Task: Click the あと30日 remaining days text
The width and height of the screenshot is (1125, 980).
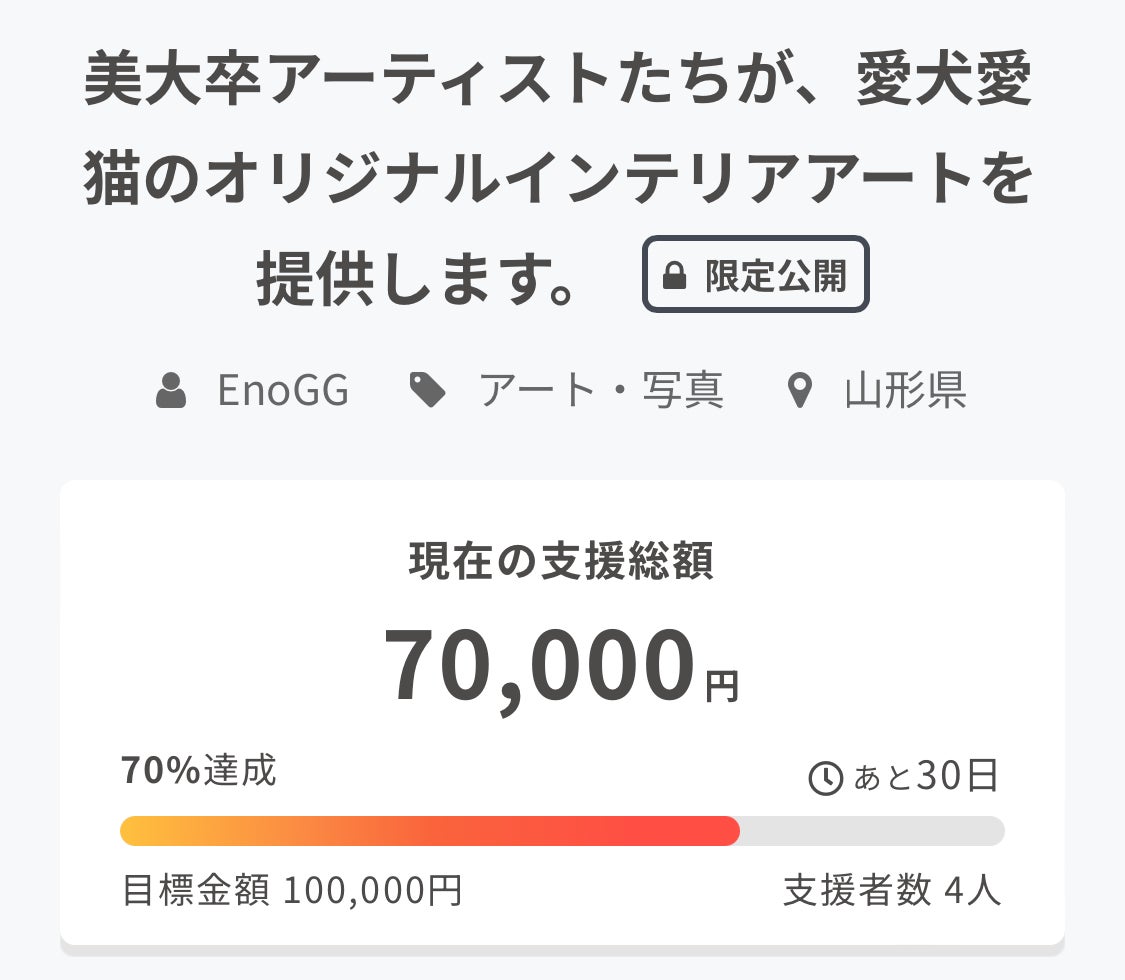Action: click(925, 777)
